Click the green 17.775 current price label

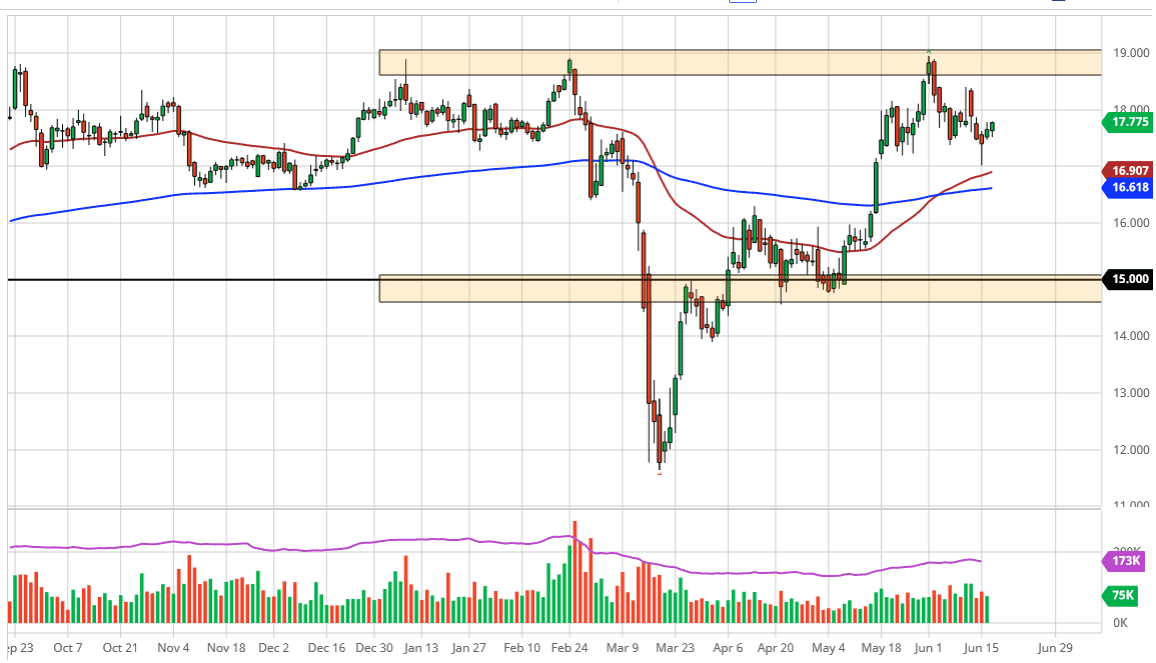point(1125,123)
